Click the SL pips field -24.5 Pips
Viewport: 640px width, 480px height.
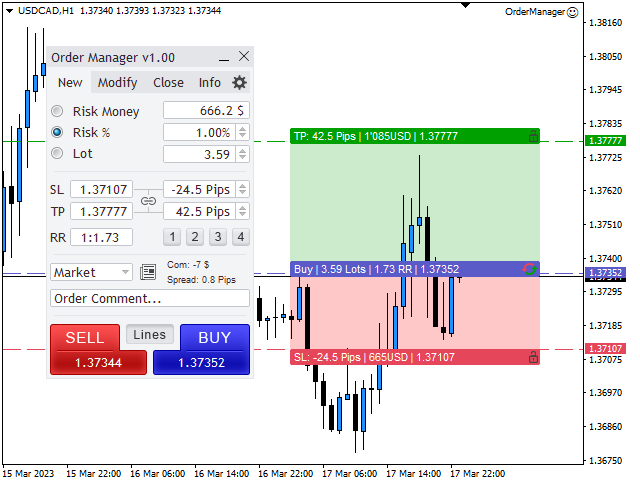click(x=199, y=189)
